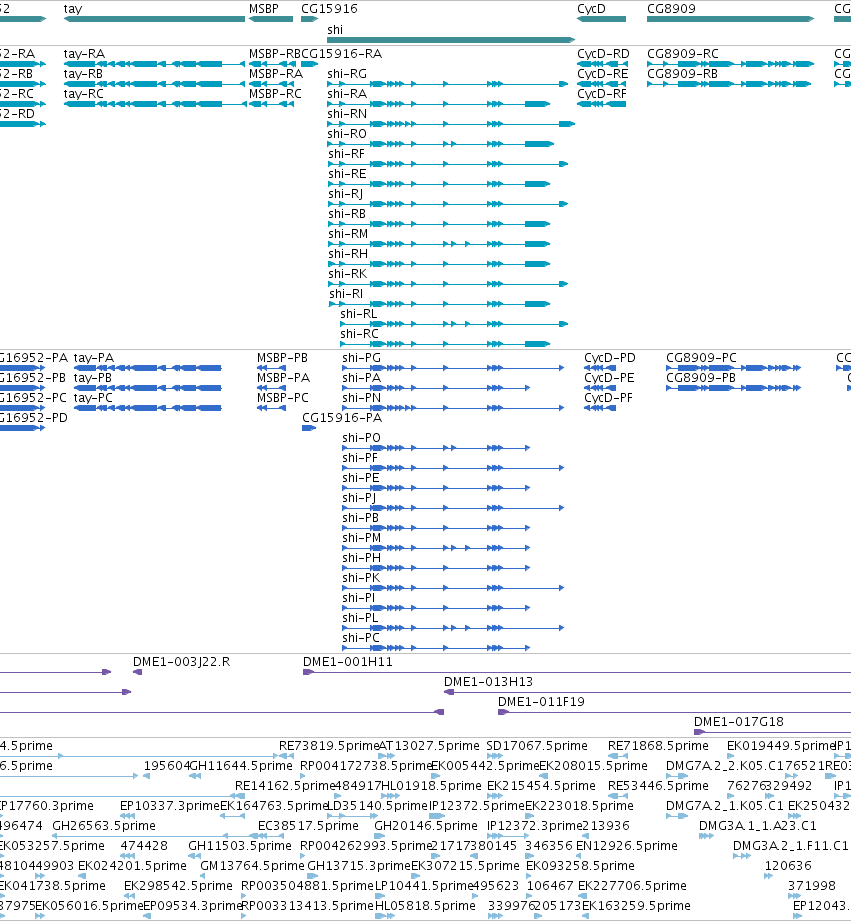This screenshot has width=851, height=921.
Task: Click transcript shi-RL
Action: tap(359, 314)
